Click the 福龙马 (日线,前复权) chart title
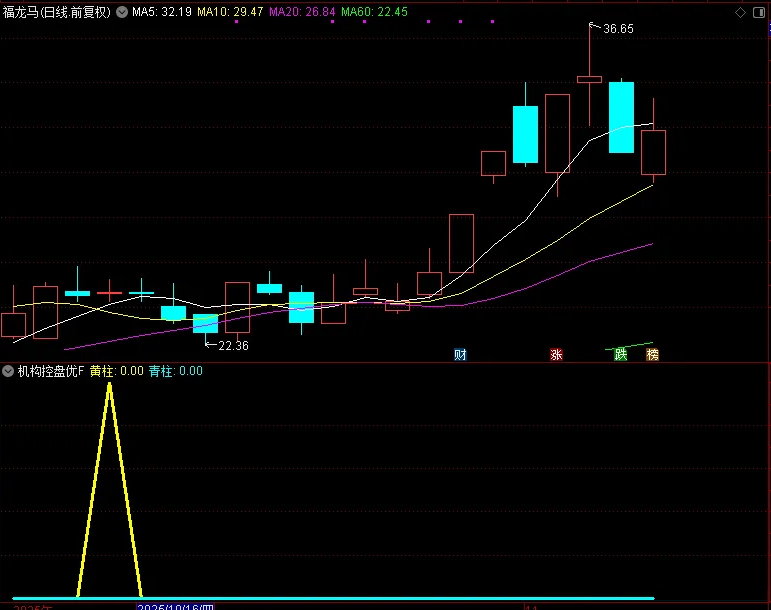This screenshot has width=771, height=610. [x=58, y=12]
